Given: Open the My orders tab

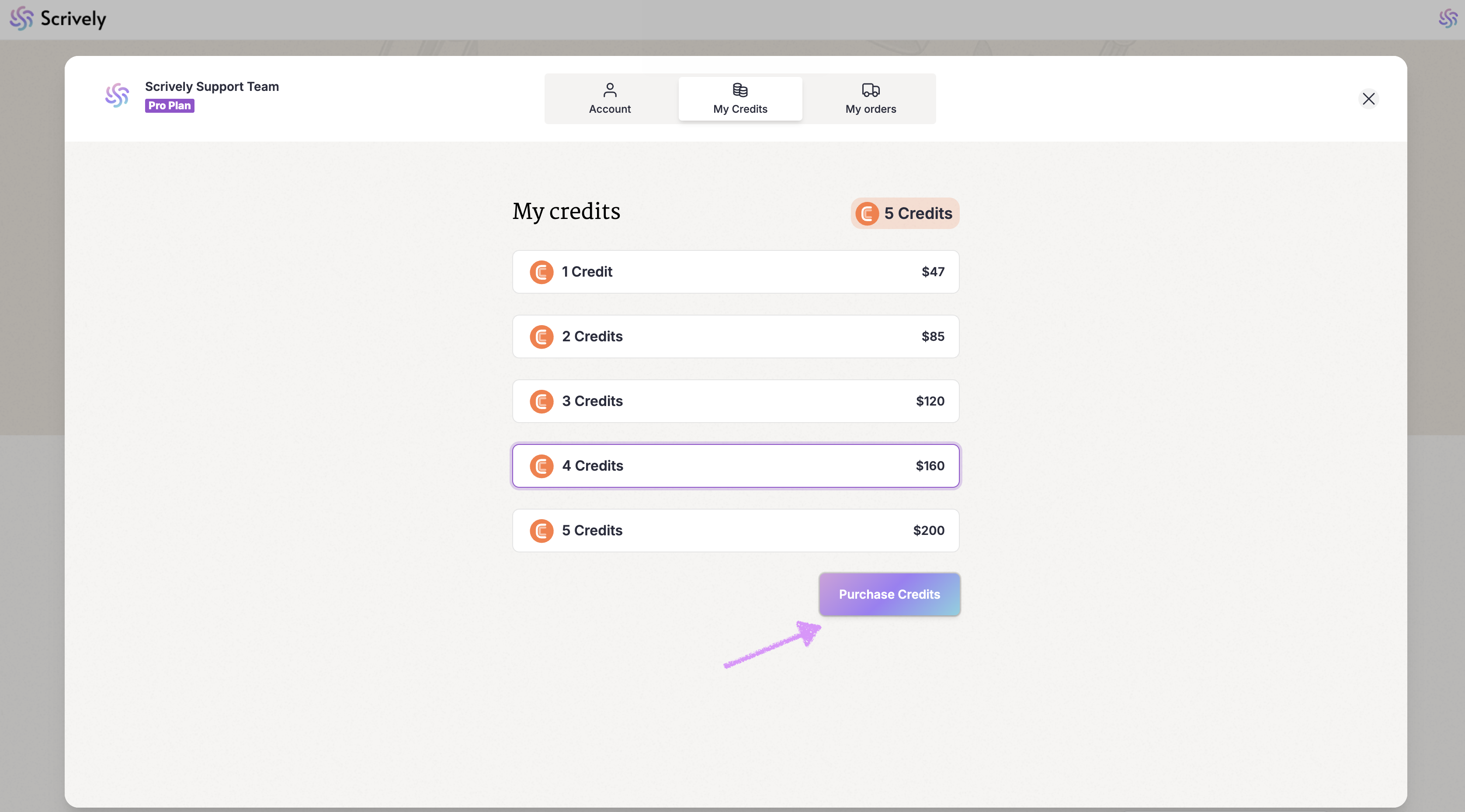Looking at the screenshot, I should point(870,99).
